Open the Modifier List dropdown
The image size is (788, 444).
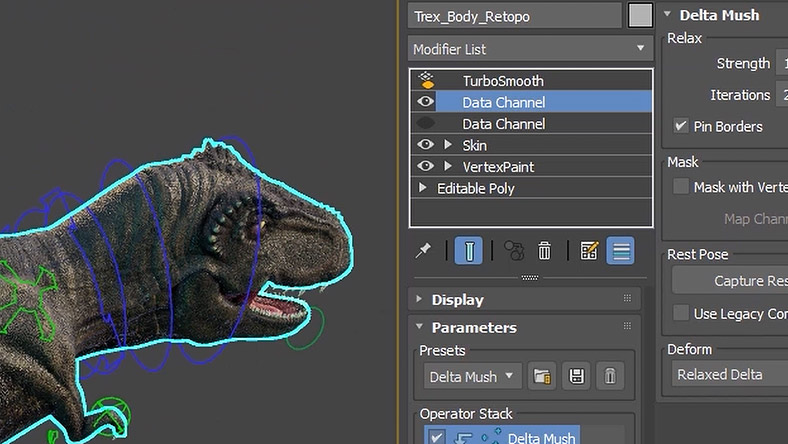coord(530,49)
